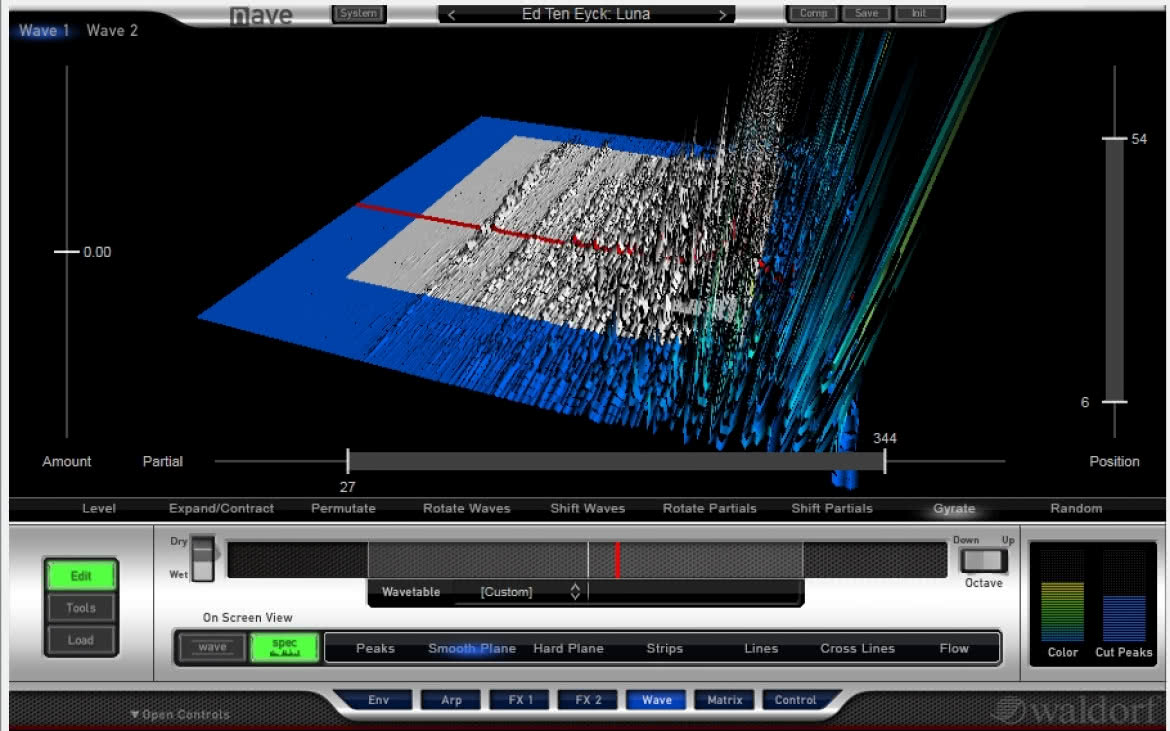Open the Matrix page tab

click(x=725, y=700)
